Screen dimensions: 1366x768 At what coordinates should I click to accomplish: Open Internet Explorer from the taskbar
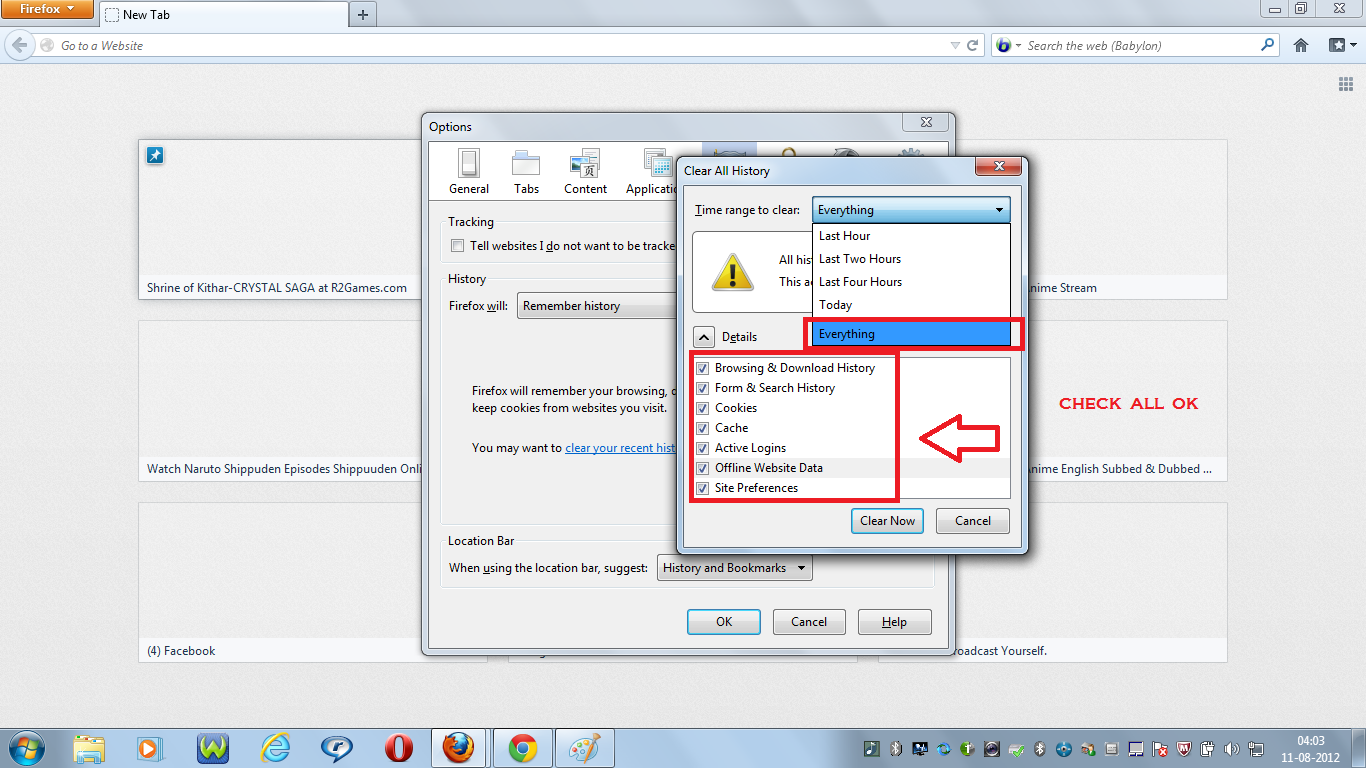click(x=275, y=748)
